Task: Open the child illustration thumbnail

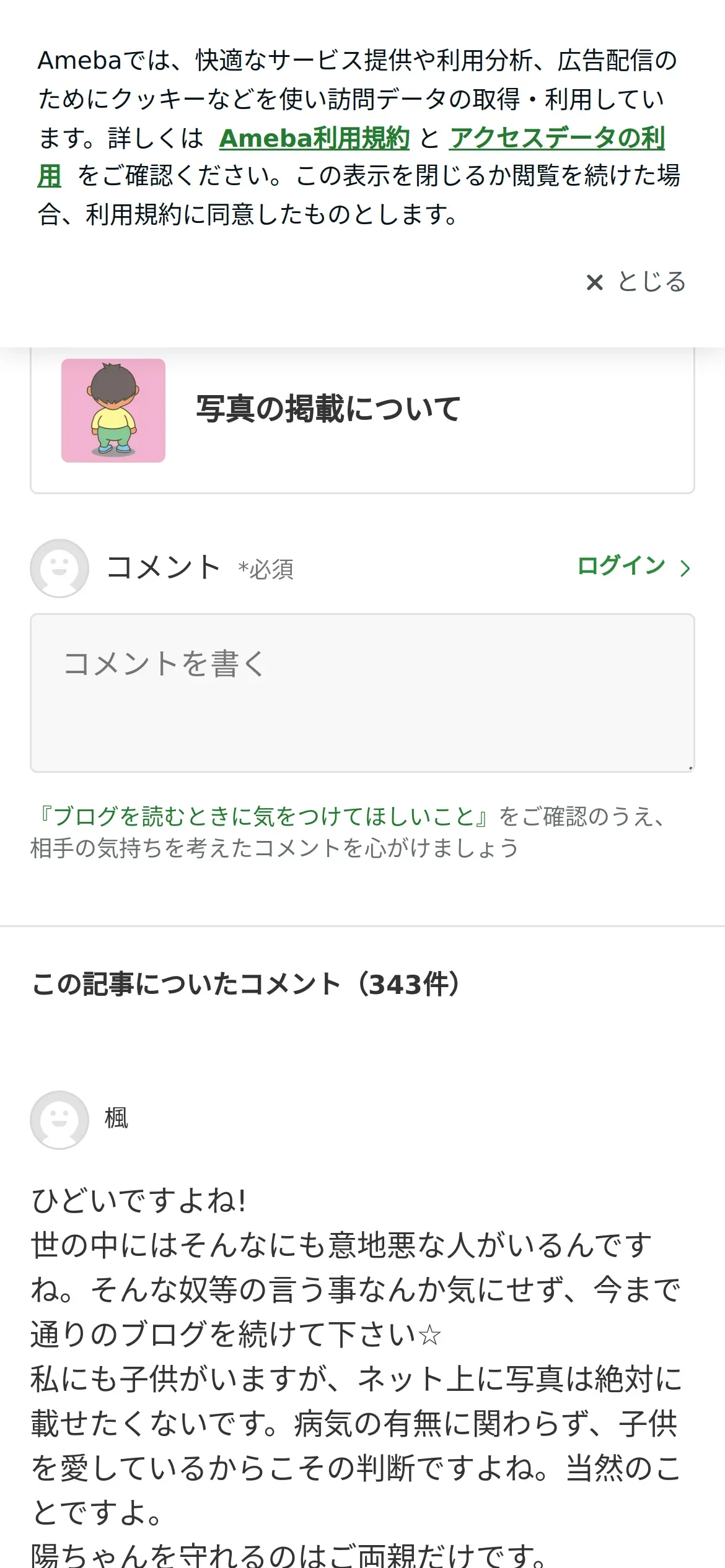Action: (x=113, y=411)
